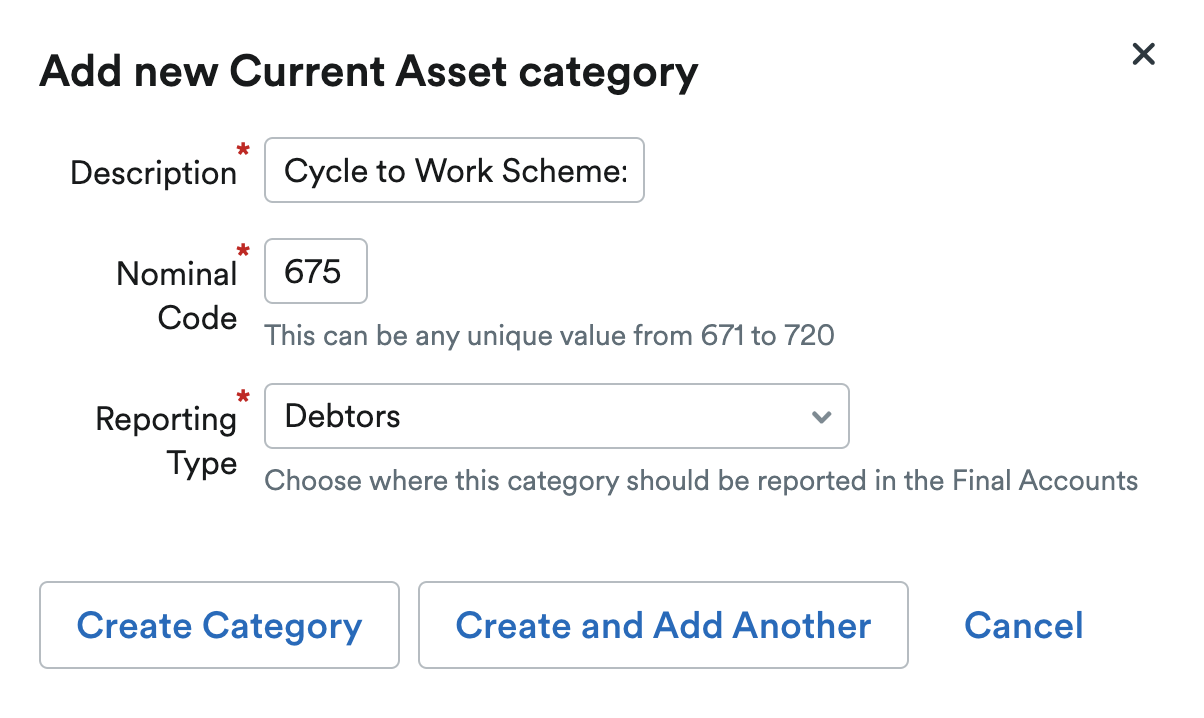Focus the Nominal Code input box
Viewport: 1204px width, 718px height.
315,271
